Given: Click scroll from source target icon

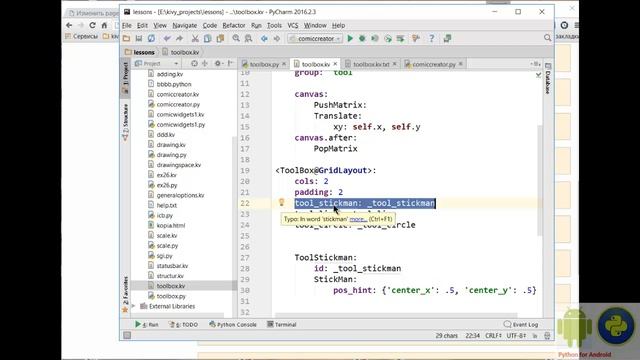Looking at the screenshot, I should (194, 63).
